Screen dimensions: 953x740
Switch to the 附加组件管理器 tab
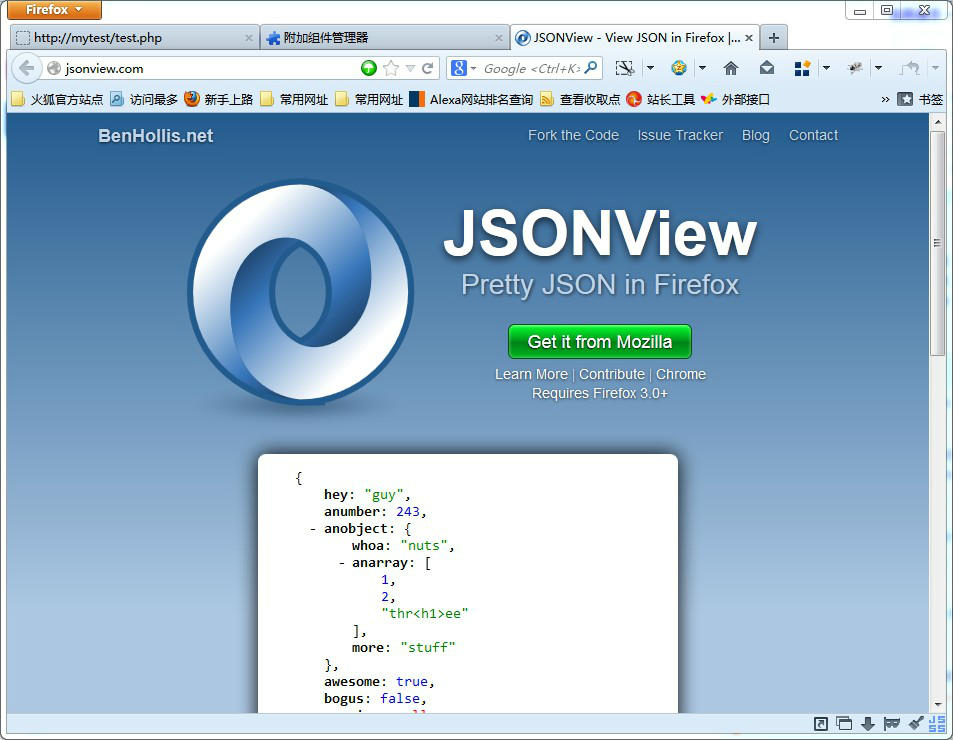pyautogui.click(x=385, y=38)
